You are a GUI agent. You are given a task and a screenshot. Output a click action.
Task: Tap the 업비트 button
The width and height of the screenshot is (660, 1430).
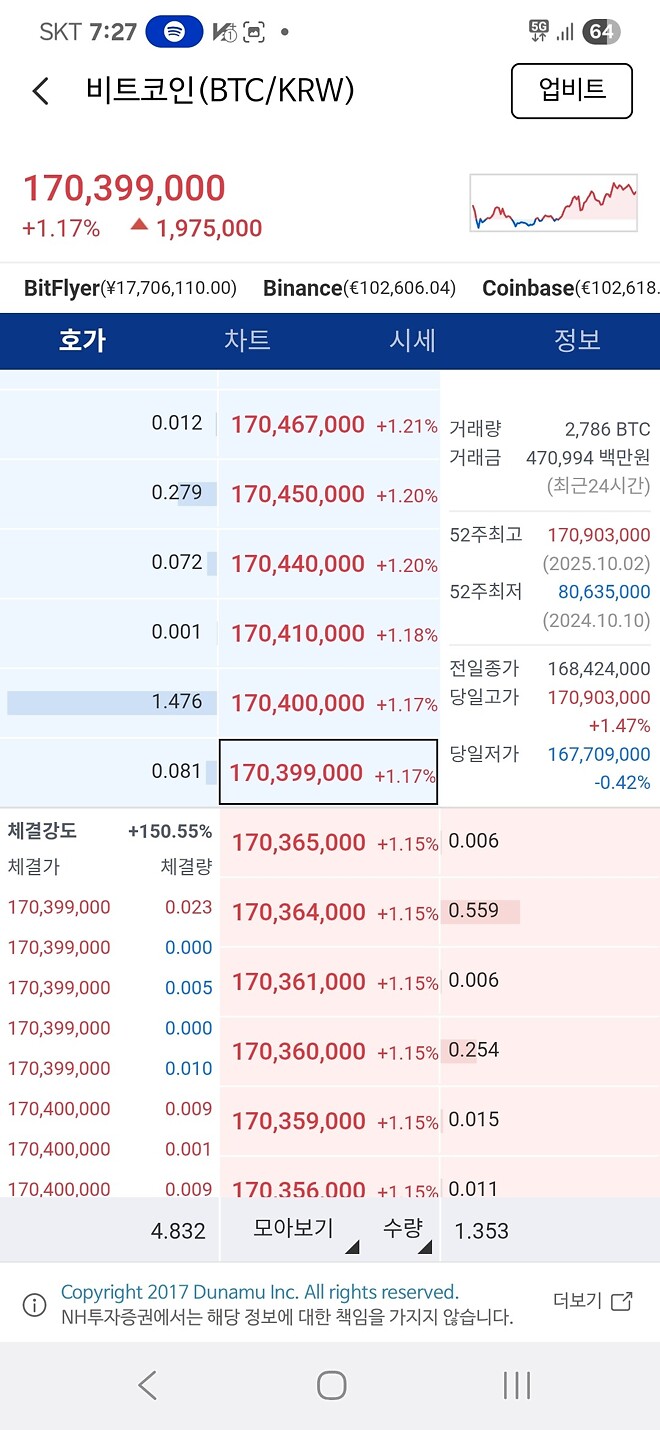[571, 90]
